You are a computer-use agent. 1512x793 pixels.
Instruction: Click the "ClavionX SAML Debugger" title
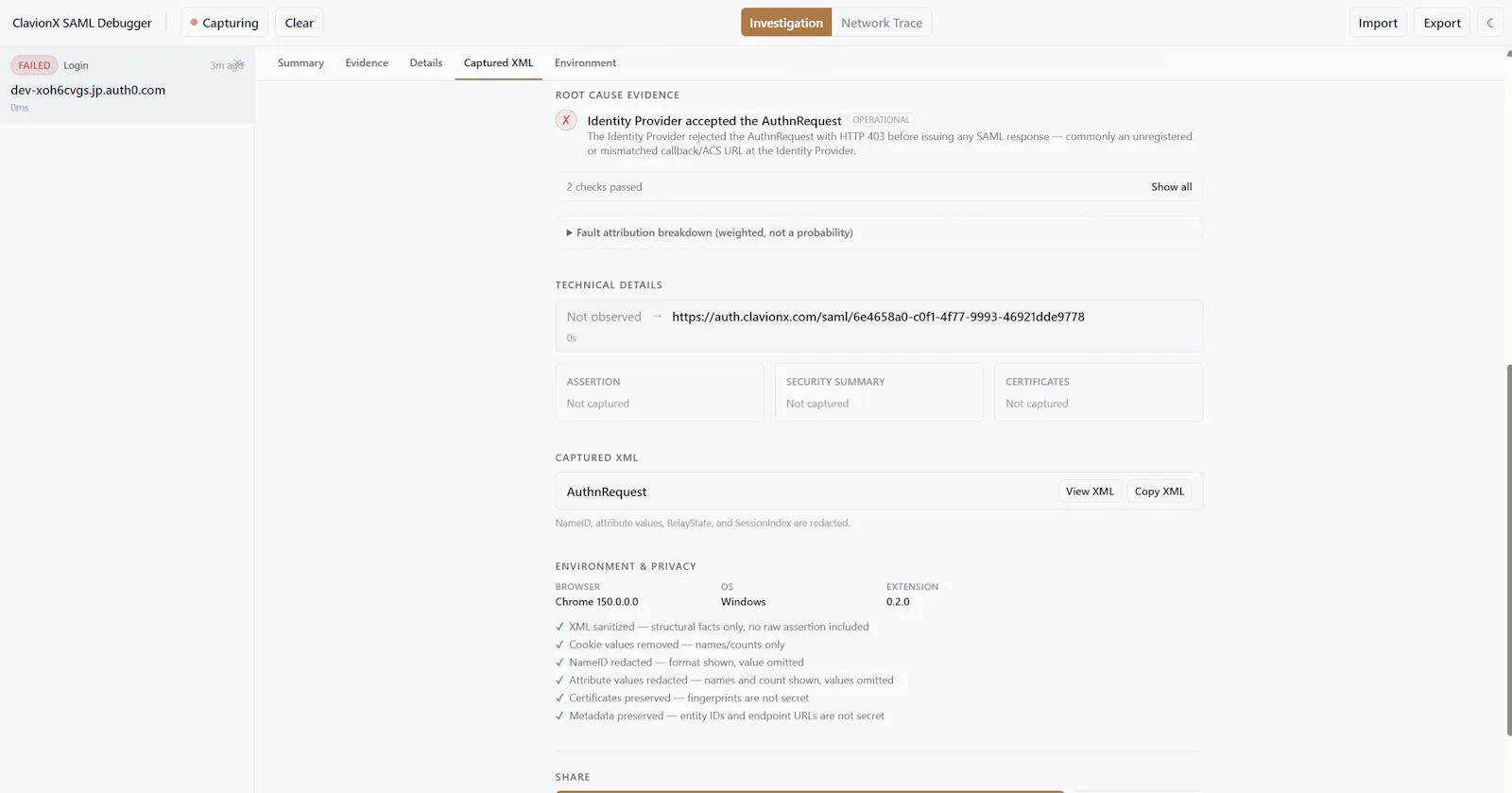[82, 23]
